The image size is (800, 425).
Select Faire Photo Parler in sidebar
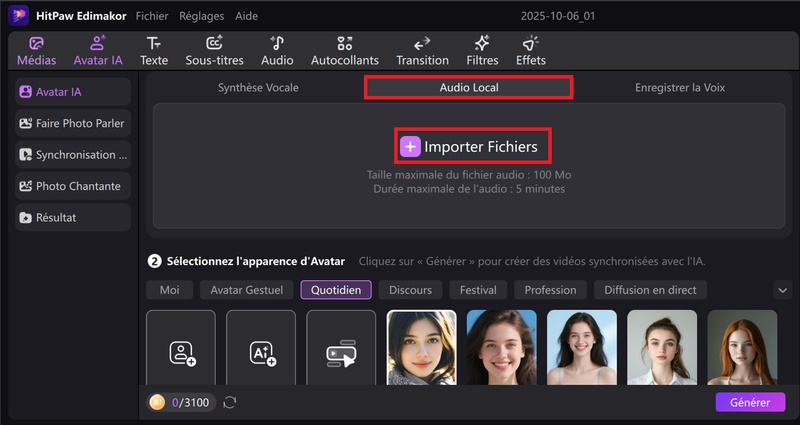[x=73, y=124]
